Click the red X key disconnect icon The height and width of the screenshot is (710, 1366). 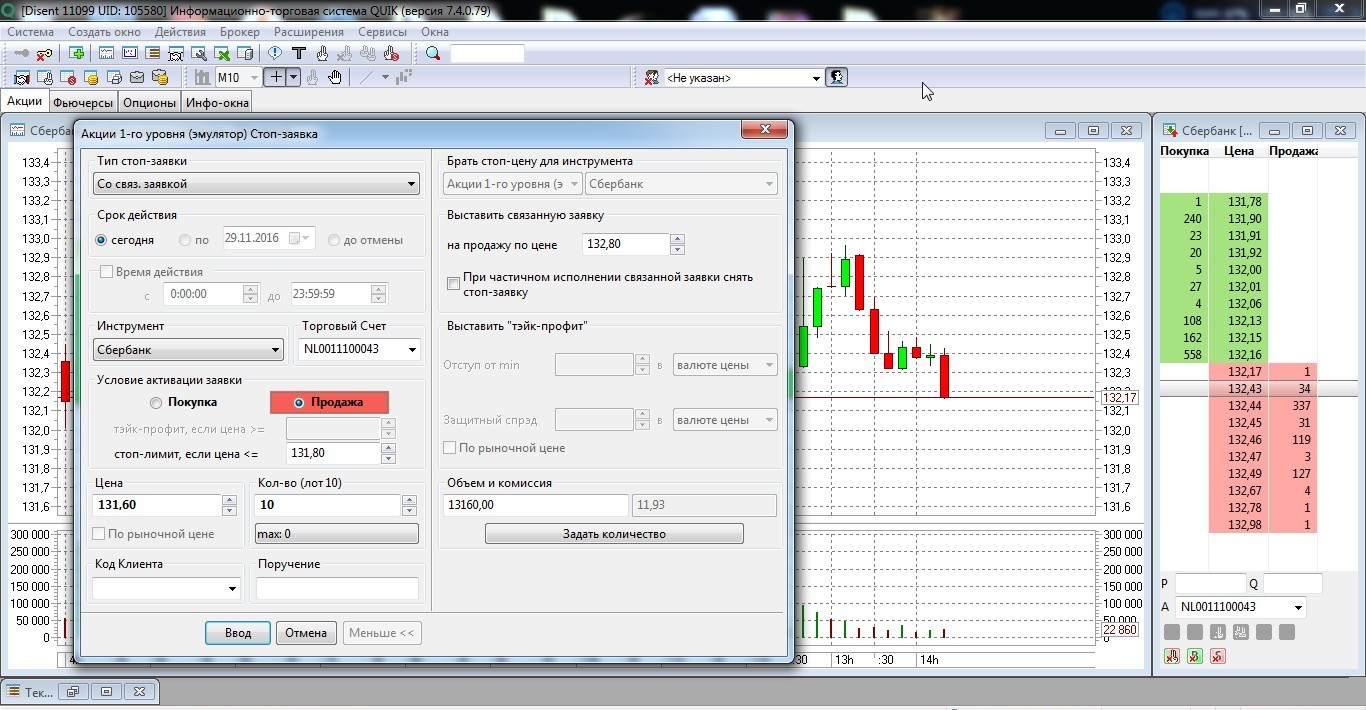tap(45, 54)
